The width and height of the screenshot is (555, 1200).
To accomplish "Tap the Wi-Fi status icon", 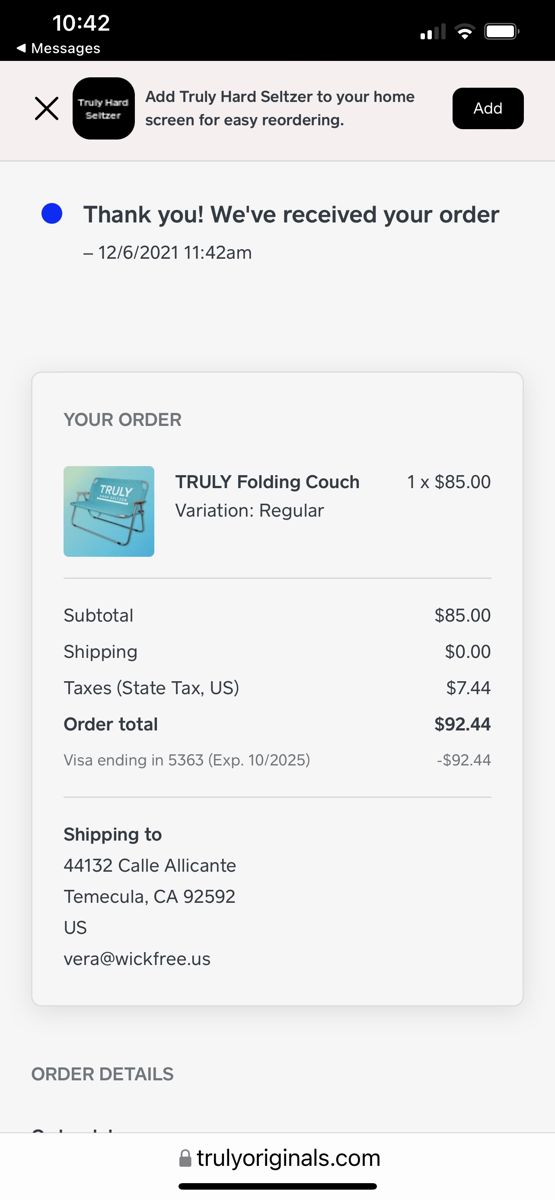I will 464,32.
